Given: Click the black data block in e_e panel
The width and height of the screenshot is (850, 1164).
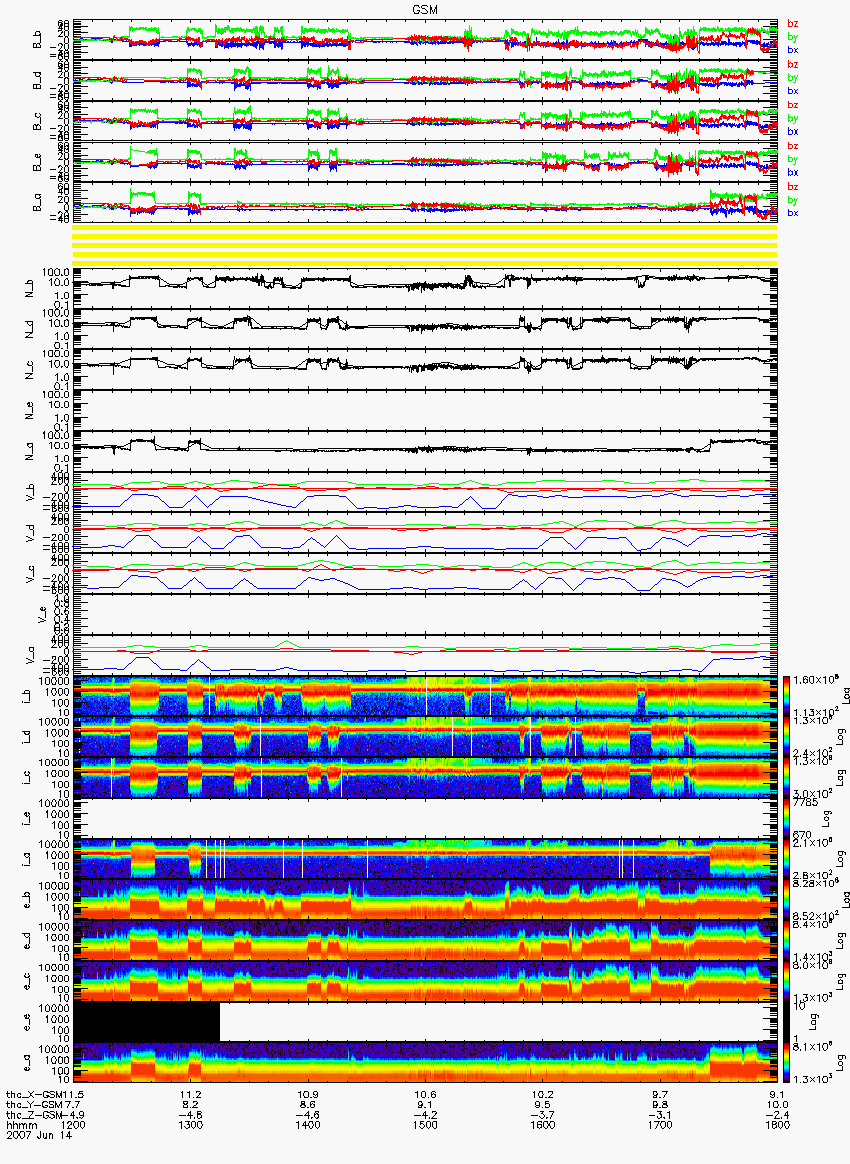Looking at the screenshot, I should click(147, 1023).
